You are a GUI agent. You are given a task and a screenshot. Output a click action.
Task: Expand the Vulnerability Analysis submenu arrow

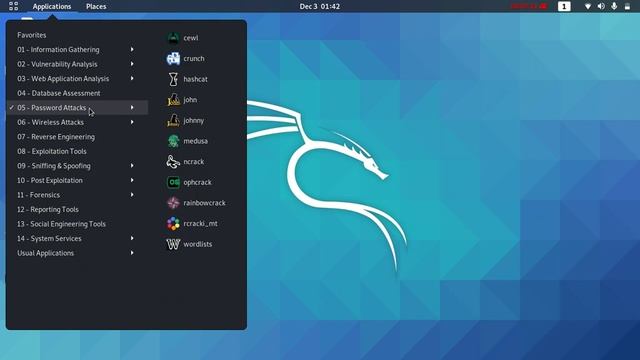coord(132,64)
